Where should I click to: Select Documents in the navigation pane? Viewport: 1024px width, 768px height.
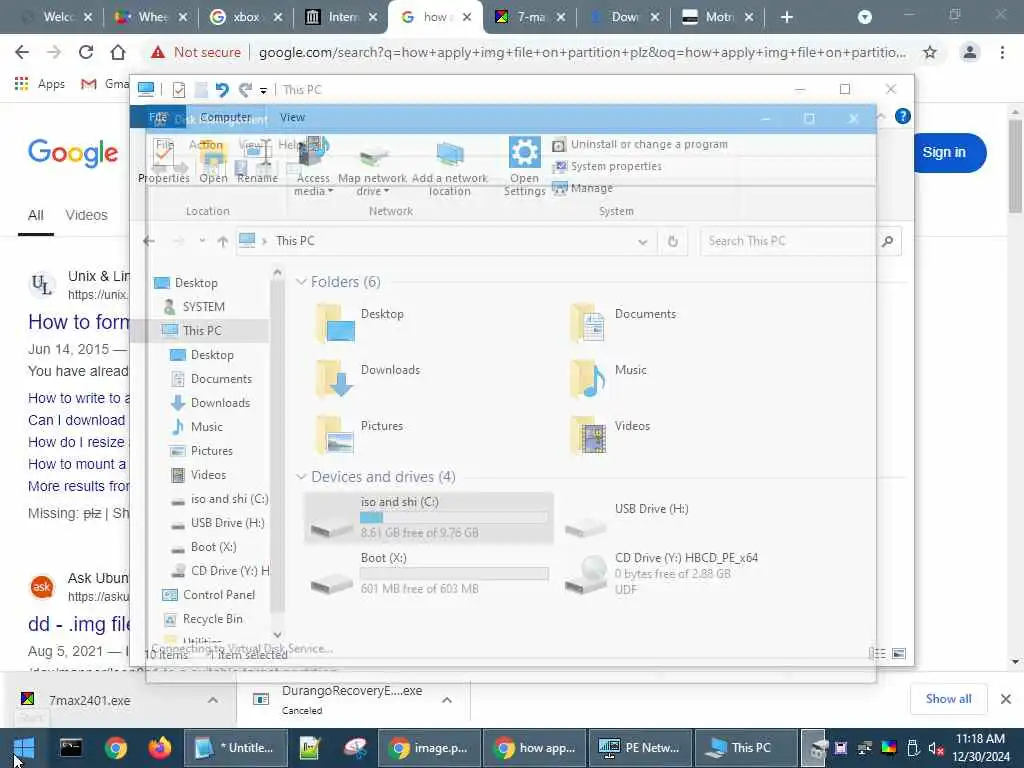click(220, 379)
